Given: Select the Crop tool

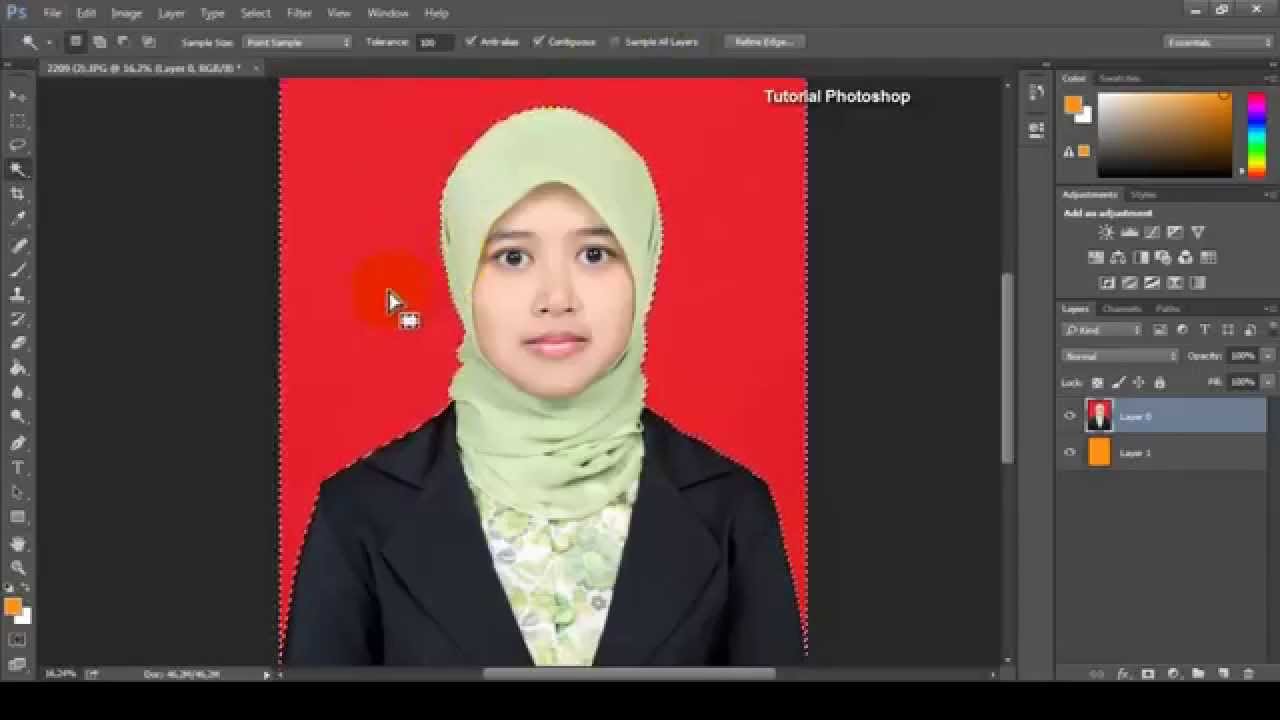Looking at the screenshot, I should coord(18,194).
